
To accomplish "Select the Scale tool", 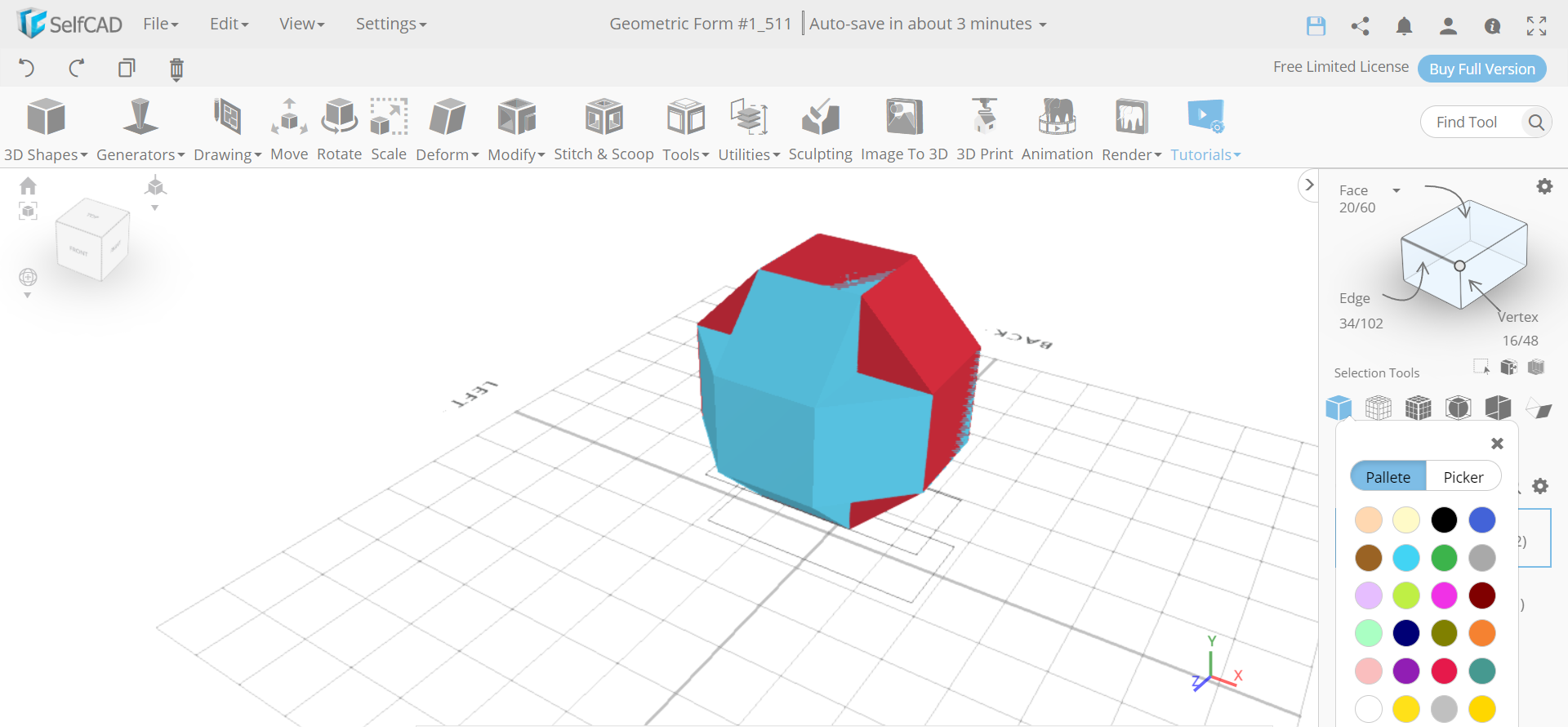I will [389, 130].
